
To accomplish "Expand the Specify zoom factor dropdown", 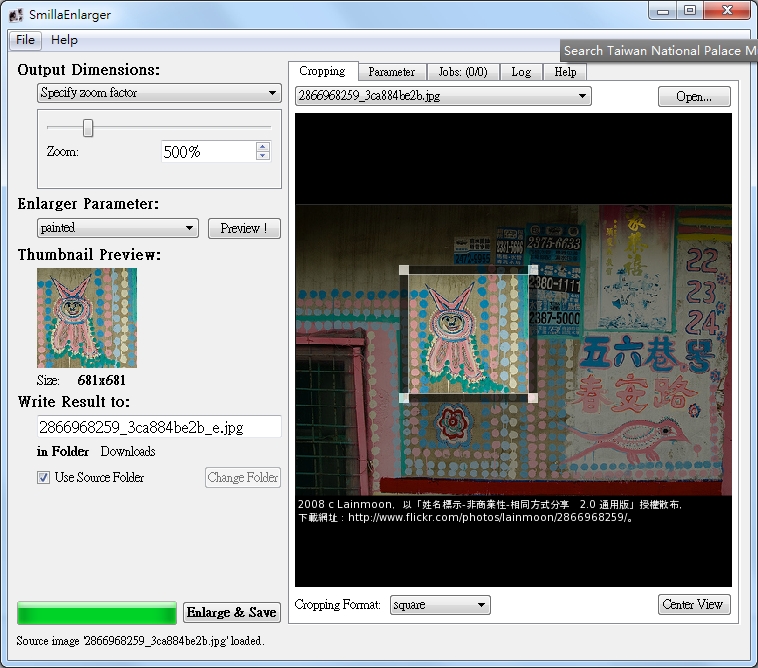I will click(159, 93).
